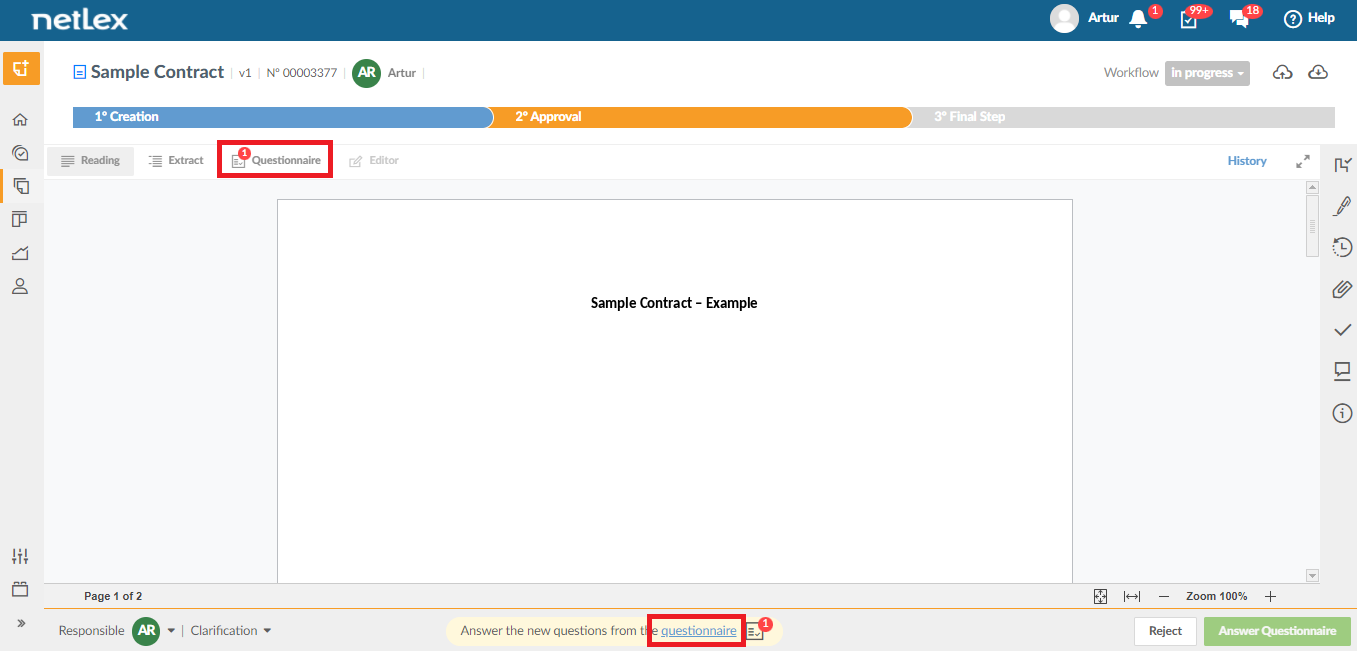Open the notifications bell

tap(1138, 18)
